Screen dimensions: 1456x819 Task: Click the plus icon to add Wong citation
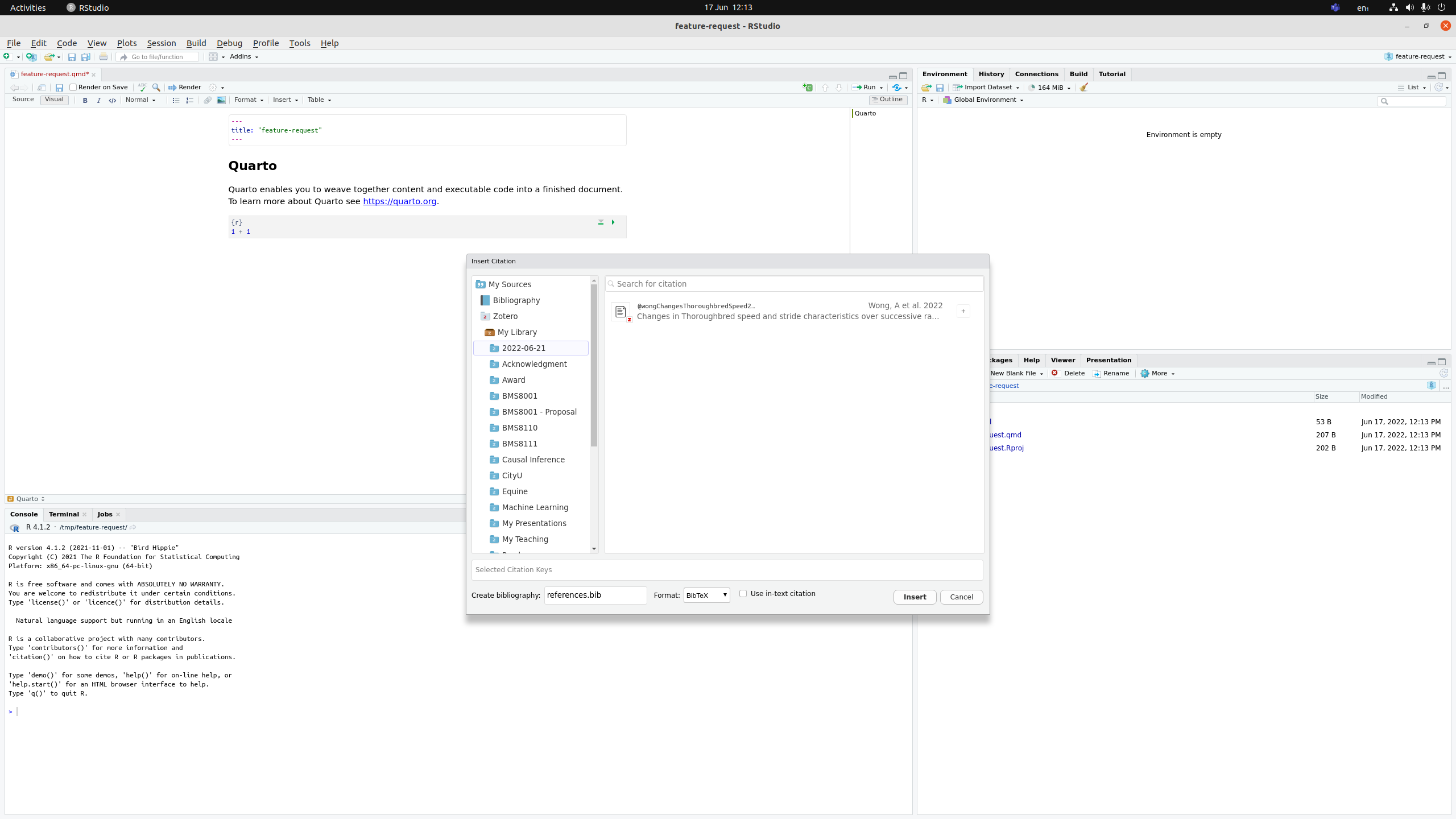[x=963, y=311]
